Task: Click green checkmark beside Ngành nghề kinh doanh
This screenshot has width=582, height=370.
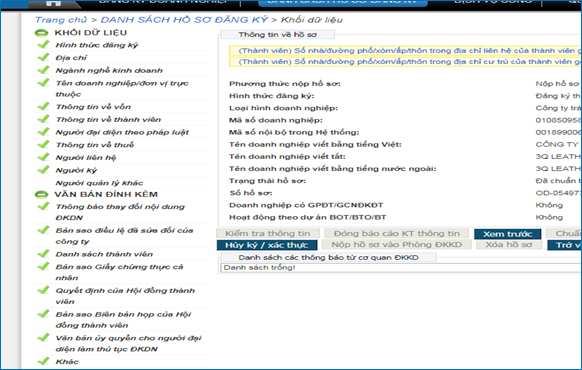Action: click(x=43, y=70)
